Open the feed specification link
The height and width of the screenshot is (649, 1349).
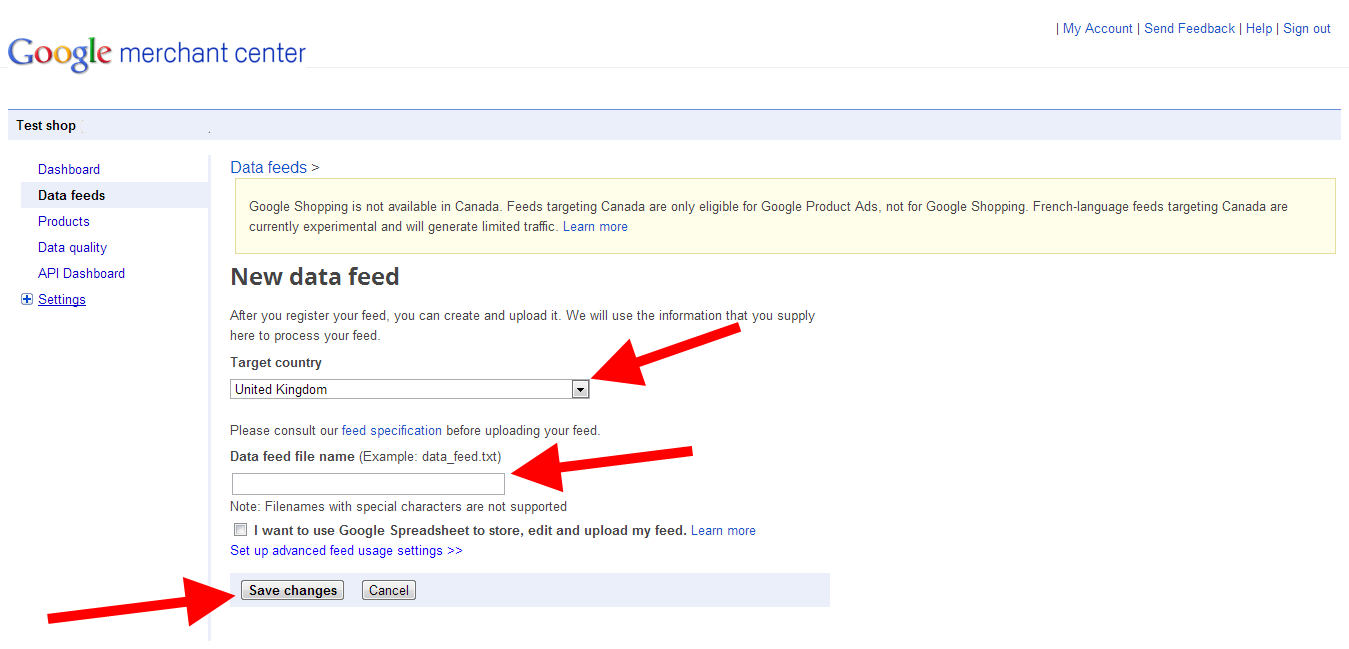click(x=392, y=430)
